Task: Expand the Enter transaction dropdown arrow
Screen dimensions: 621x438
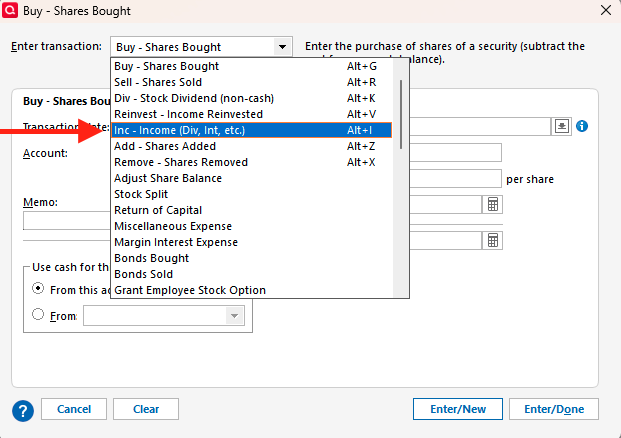Action: point(282,47)
